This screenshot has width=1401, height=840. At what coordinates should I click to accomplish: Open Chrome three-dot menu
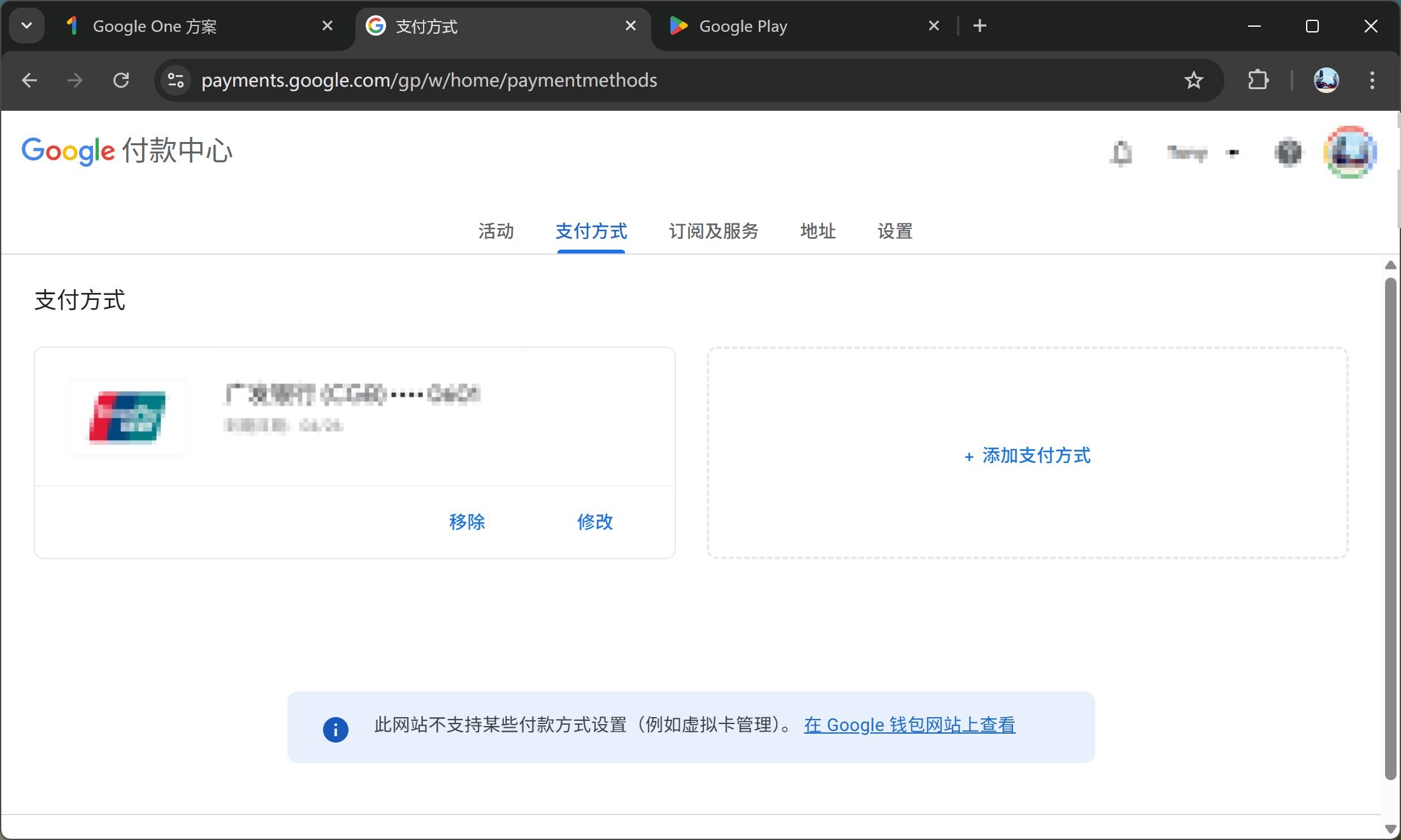(1372, 80)
